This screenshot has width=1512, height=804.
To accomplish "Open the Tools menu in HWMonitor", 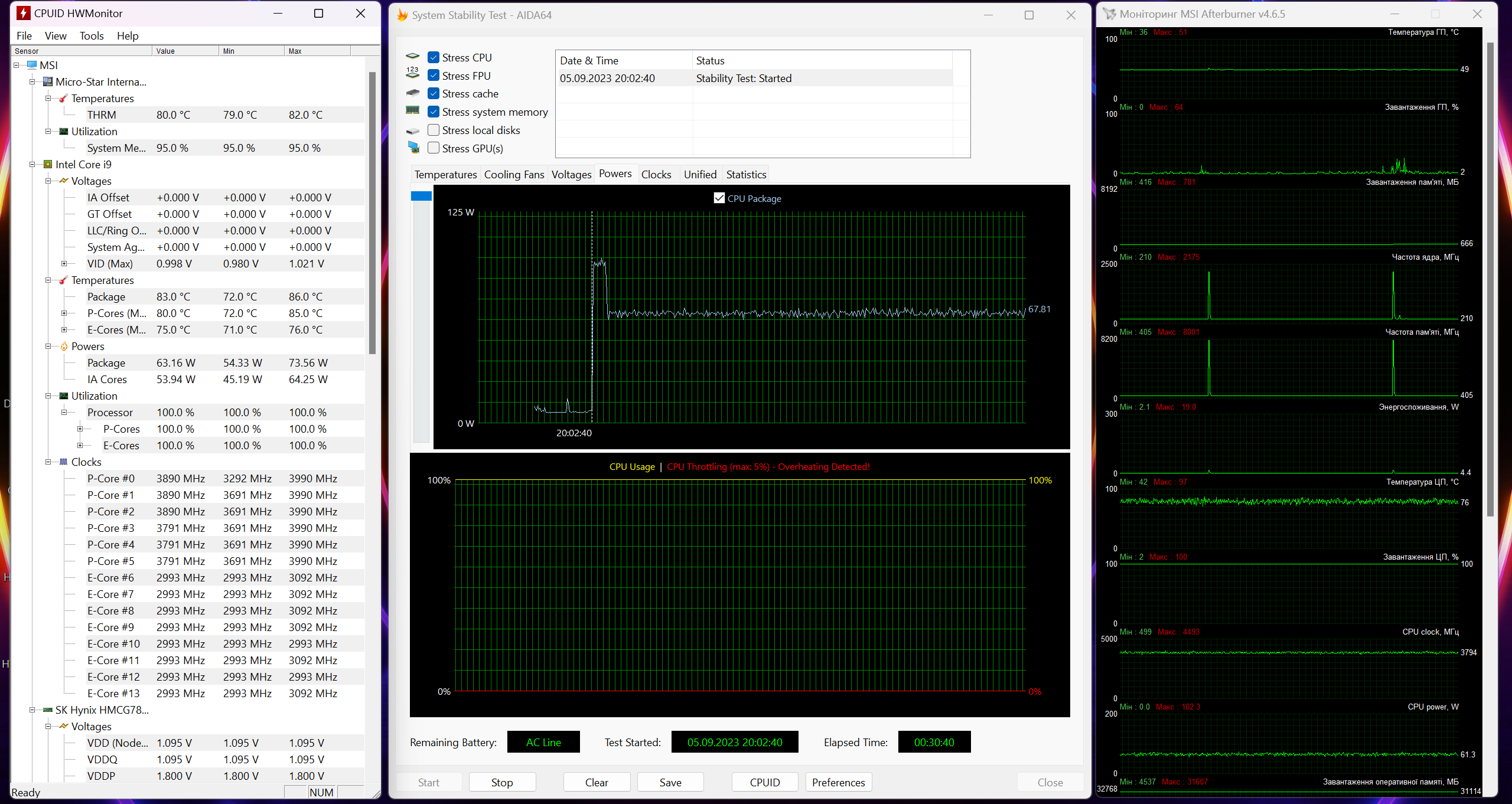I will coord(92,35).
